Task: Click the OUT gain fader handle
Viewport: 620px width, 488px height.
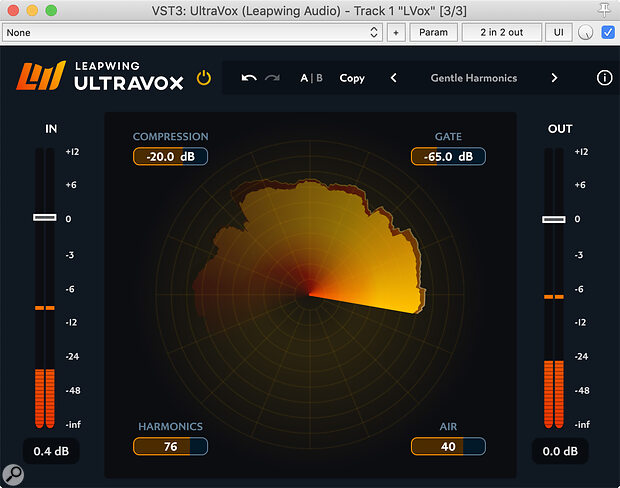Action: [x=554, y=219]
